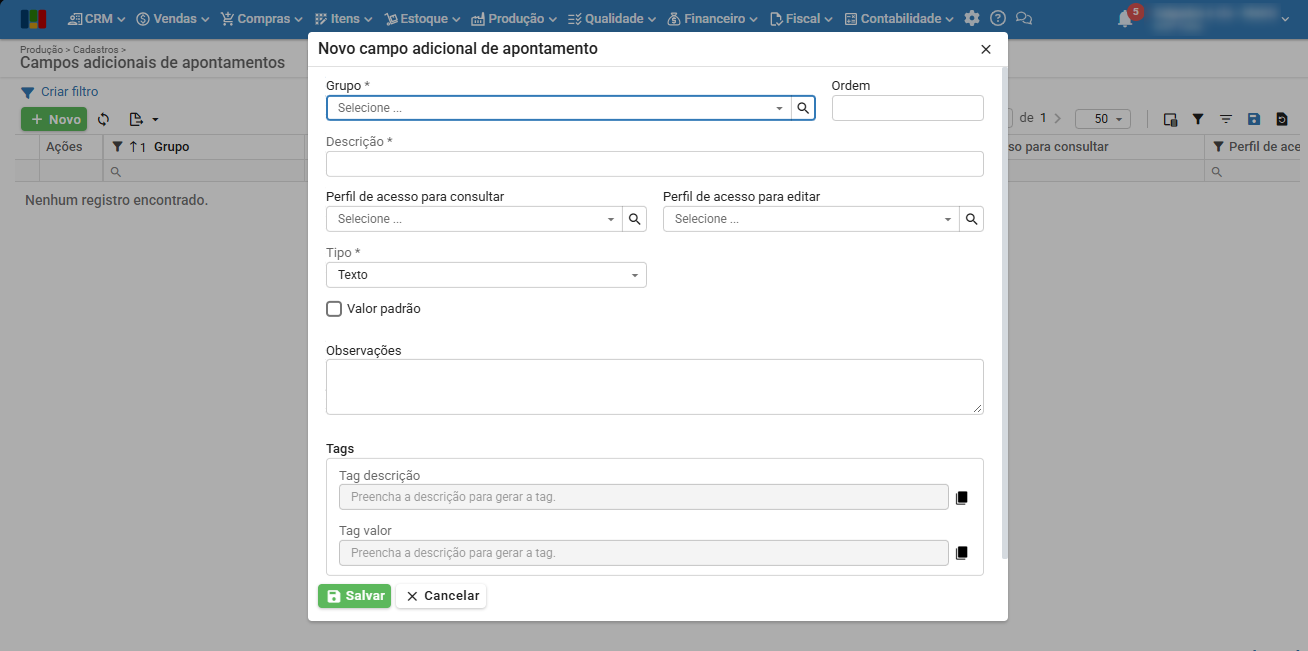Expand Perfil de acesso para editar dropdown
The image size is (1308, 651).
point(947,219)
